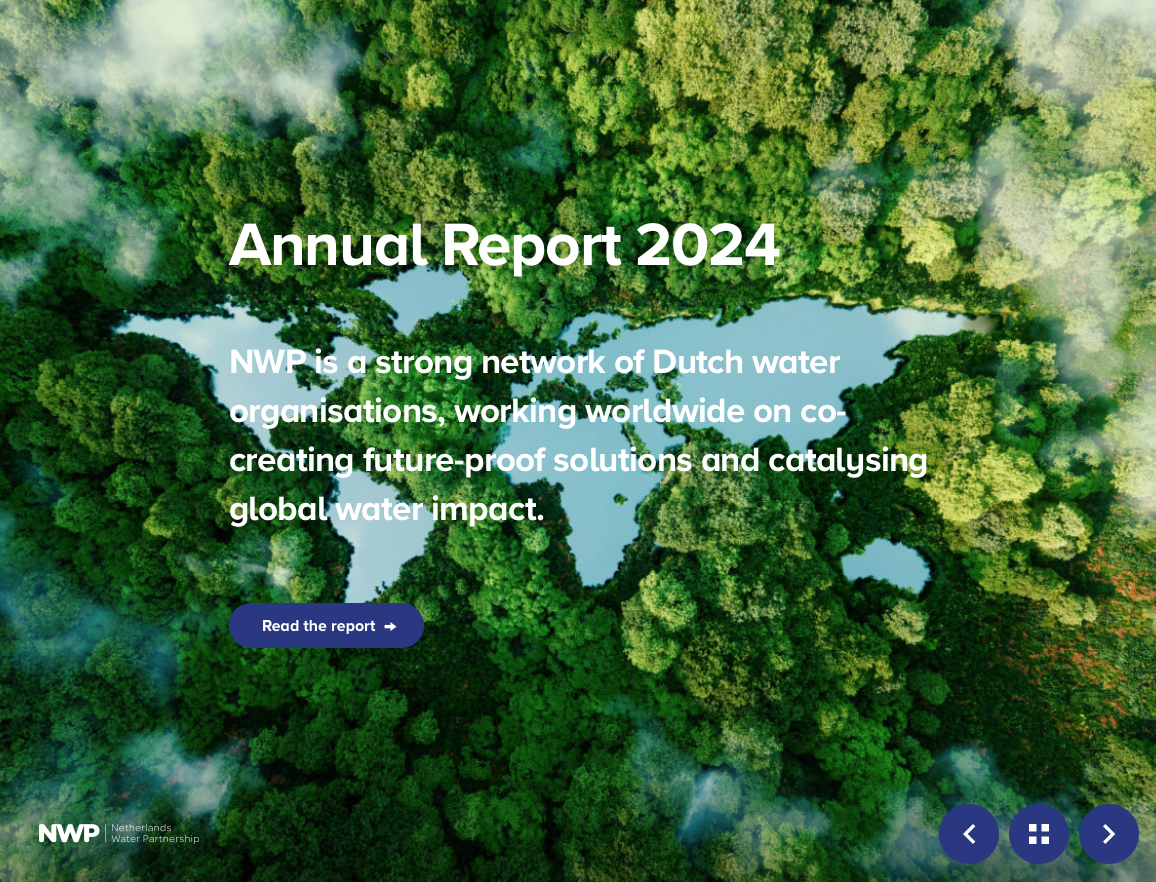Click the Read the report button
Viewport: 1156px width, 882px height.
tap(326, 625)
